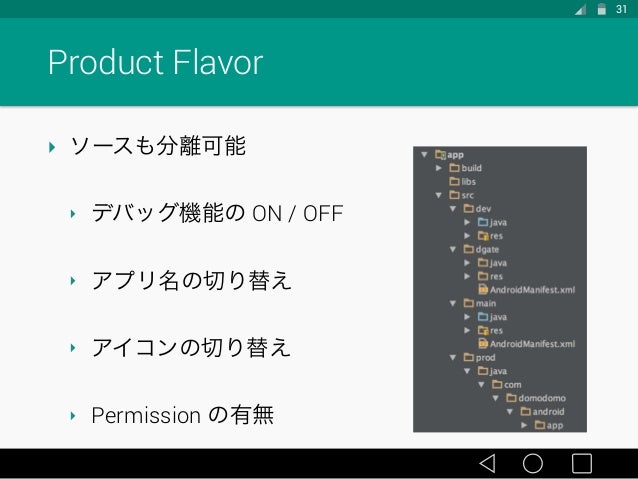
Task: Click the res folder icon under main
Action: point(483,330)
